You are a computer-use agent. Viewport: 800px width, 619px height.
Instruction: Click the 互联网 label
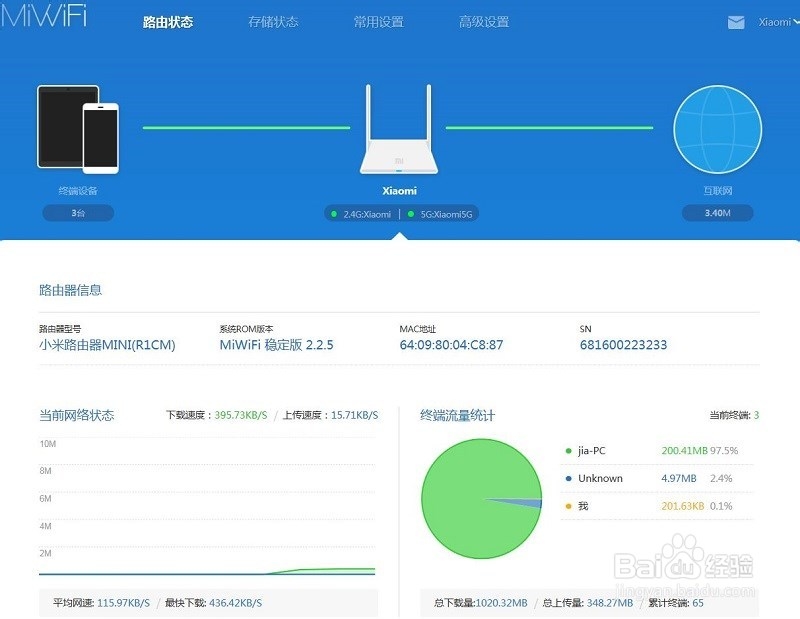tap(717, 191)
